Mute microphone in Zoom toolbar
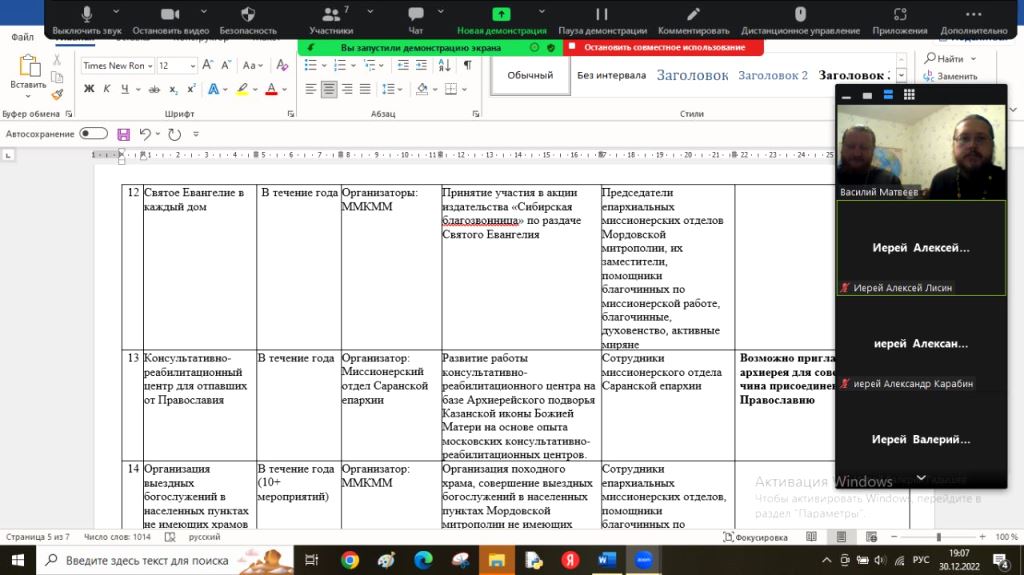 [87, 20]
